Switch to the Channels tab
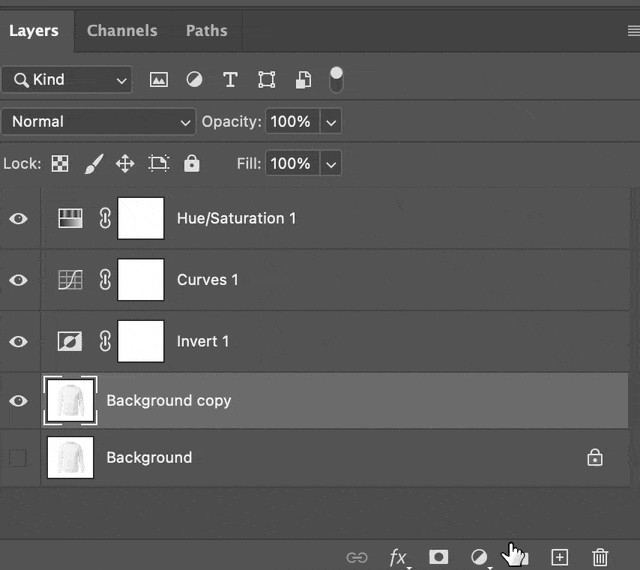The height and width of the screenshot is (570, 640). pos(122,31)
